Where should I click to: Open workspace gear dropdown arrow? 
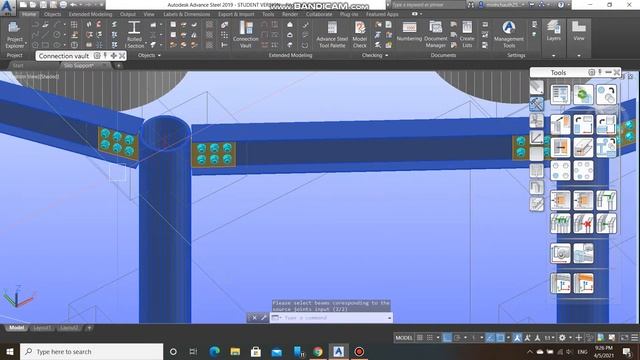coord(570,338)
